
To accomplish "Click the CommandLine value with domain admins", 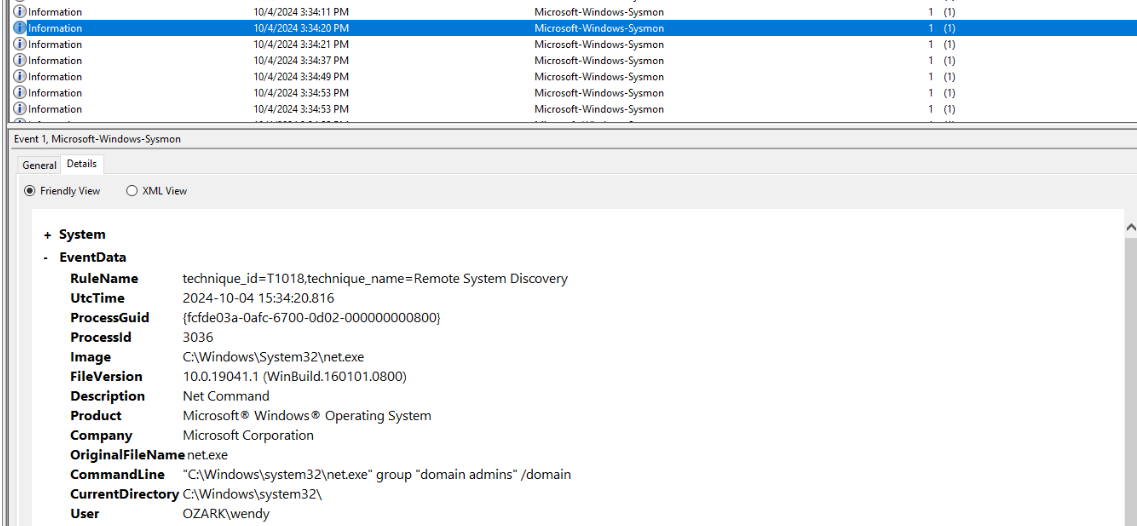I will coord(376,475).
